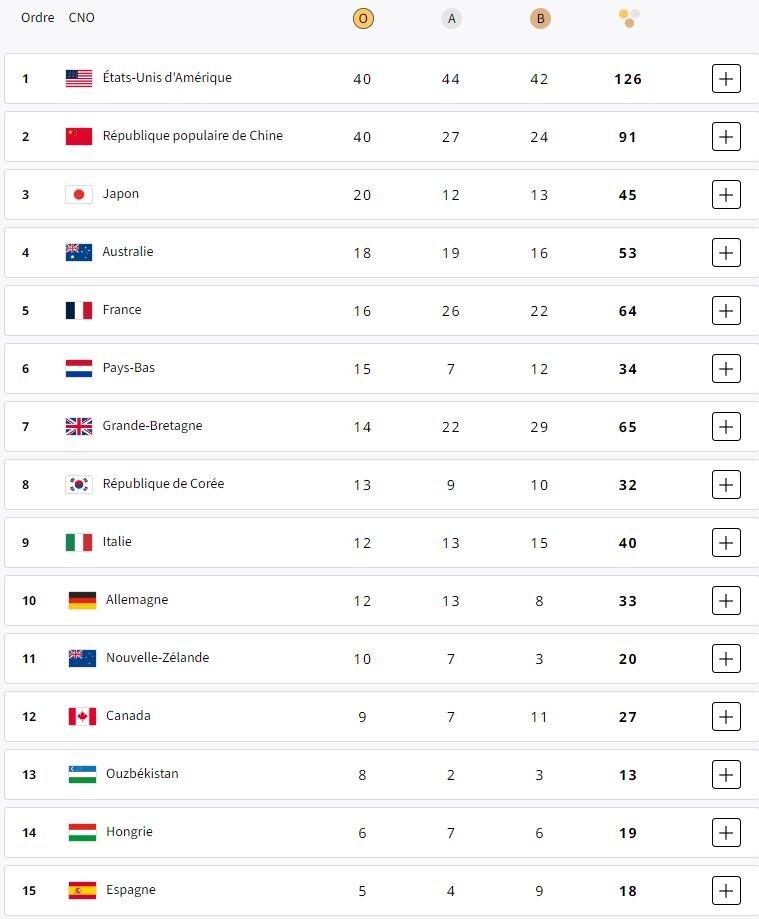This screenshot has height=919, width=759.
Task: Click the United States flag icon
Action: click(x=79, y=79)
